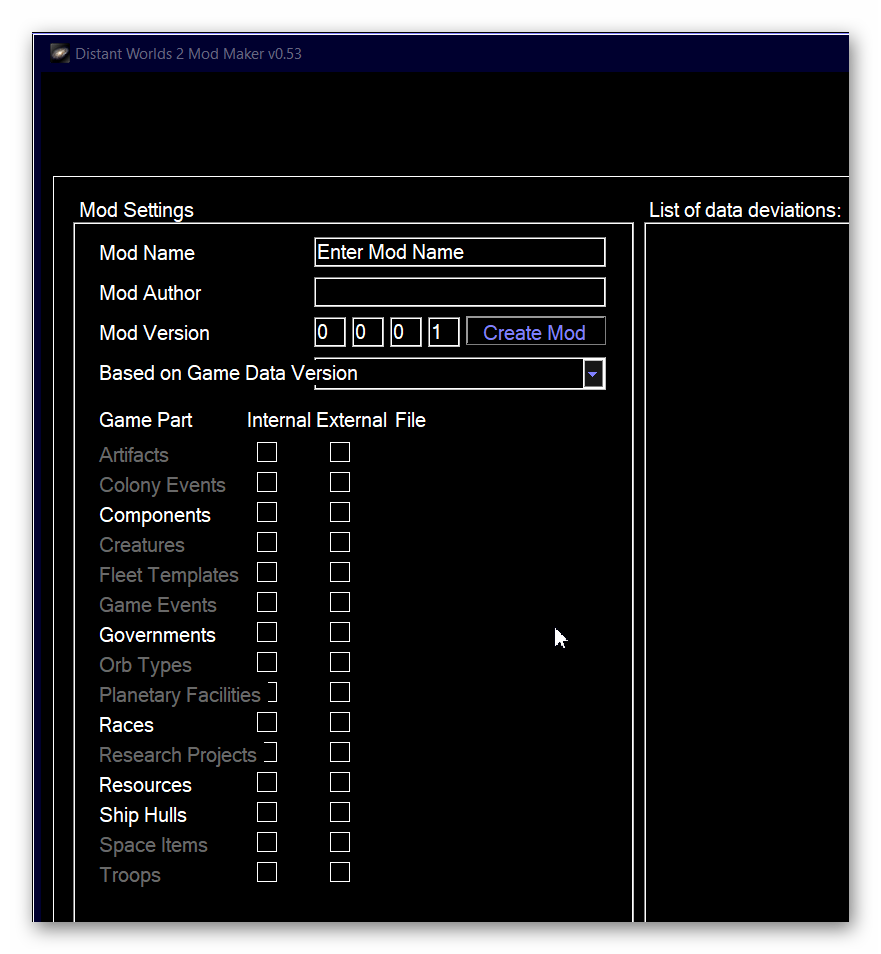Select the second Mod Version number box
The image size is (881, 954).
pyautogui.click(x=367, y=332)
